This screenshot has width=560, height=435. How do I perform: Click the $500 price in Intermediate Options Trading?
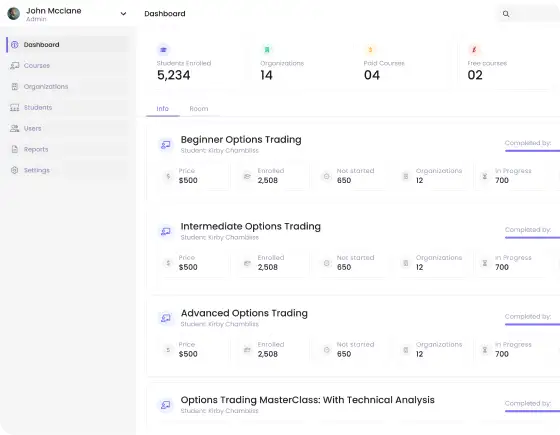pos(188,267)
